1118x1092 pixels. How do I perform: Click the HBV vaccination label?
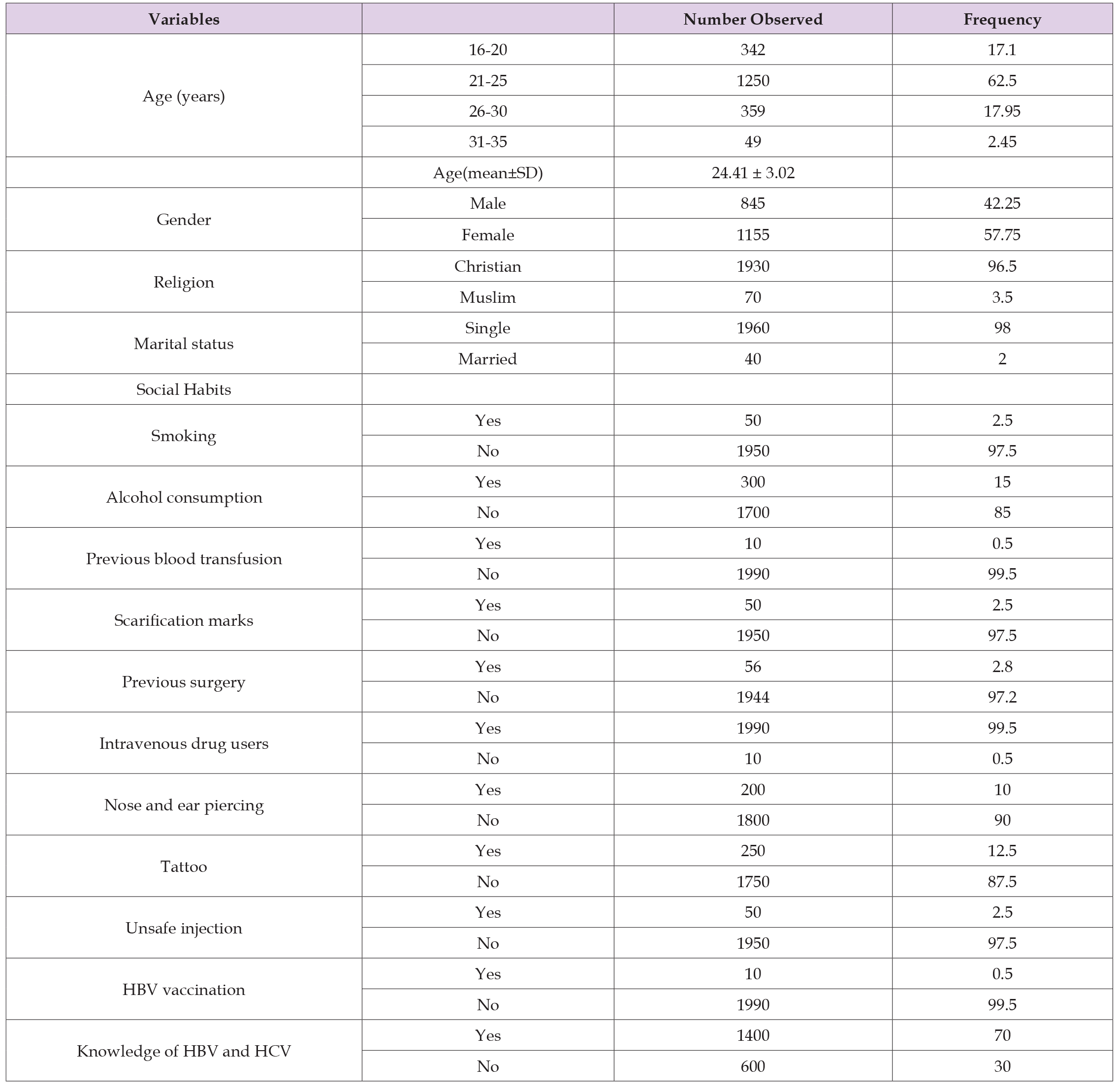(184, 989)
